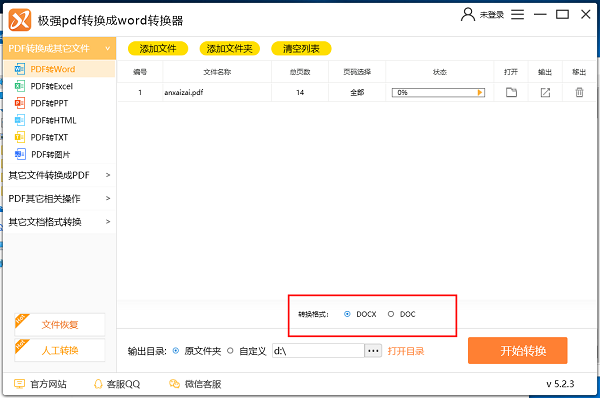The image size is (600, 398).
Task: Open folder icon for anxaizai.pdf
Action: [x=511, y=92]
